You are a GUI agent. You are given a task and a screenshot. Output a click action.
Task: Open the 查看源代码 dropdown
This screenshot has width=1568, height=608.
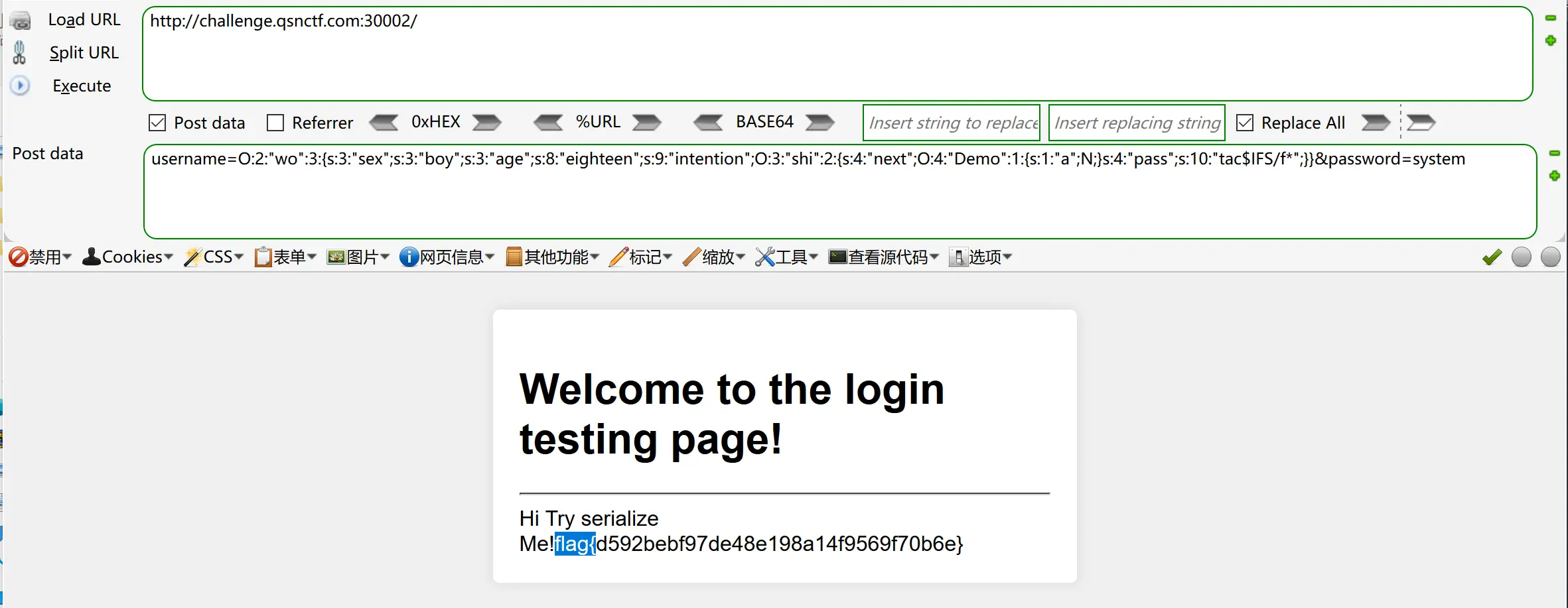[x=883, y=257]
